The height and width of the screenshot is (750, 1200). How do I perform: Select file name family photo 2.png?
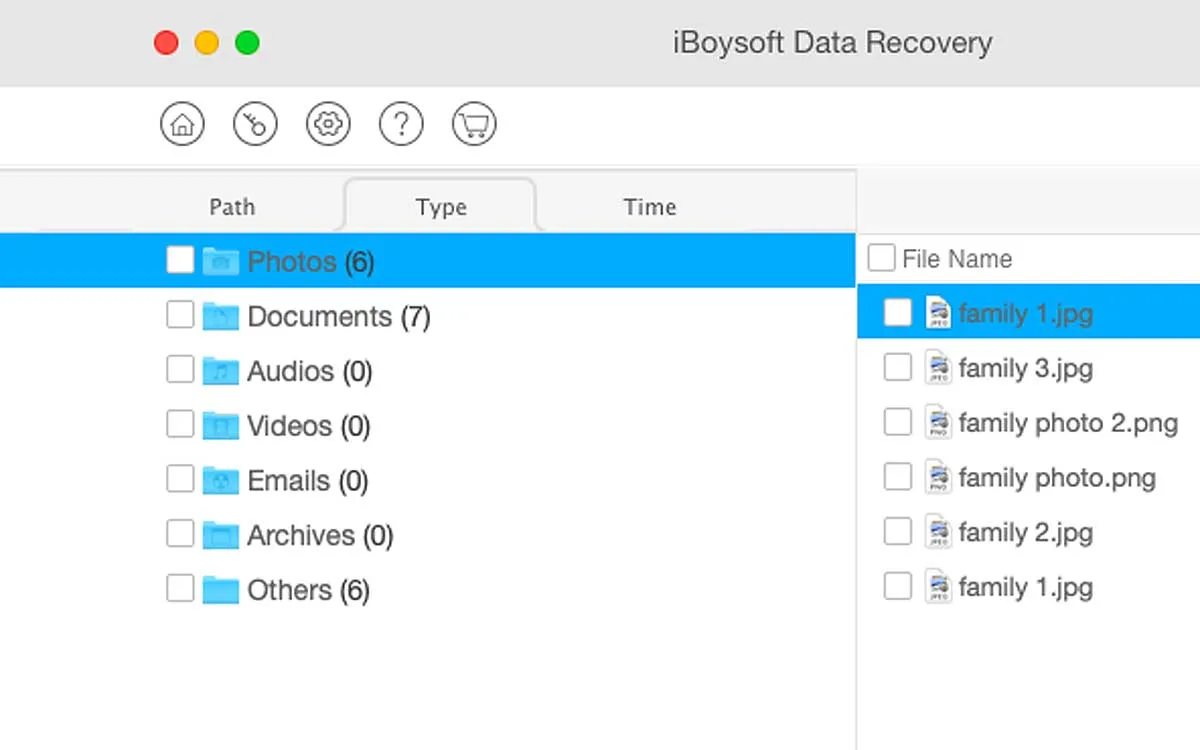tap(1068, 424)
